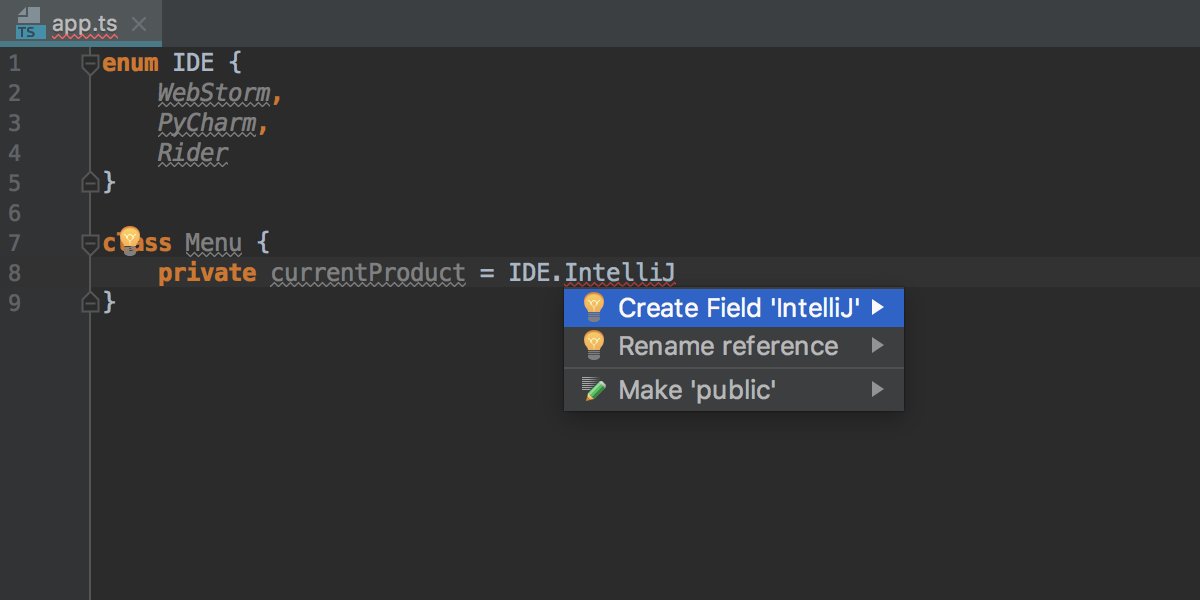
Task: Click the Rider enum member
Action: click(x=193, y=154)
